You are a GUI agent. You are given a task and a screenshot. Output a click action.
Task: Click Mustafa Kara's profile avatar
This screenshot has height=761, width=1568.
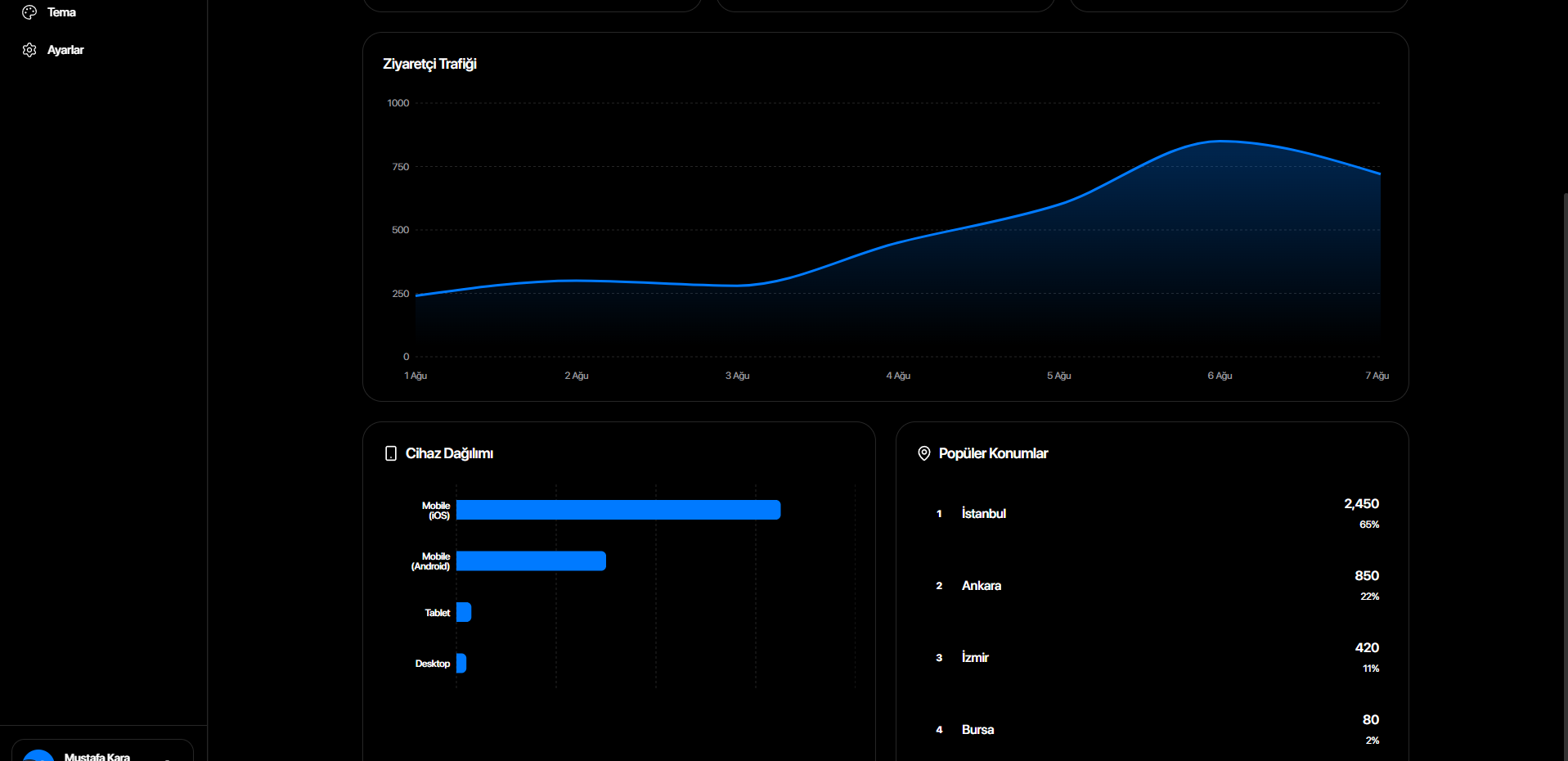tap(38, 756)
